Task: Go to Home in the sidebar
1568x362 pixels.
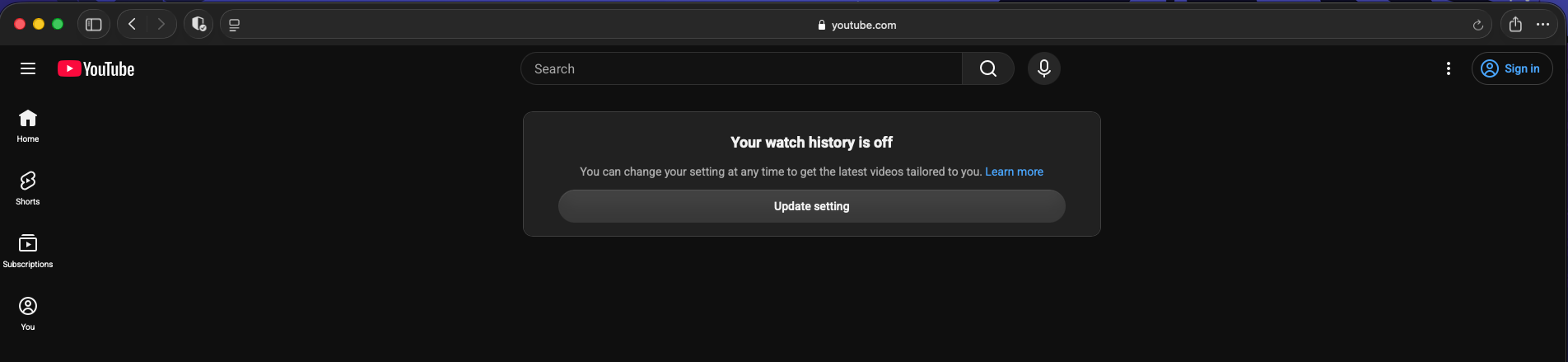Action: click(28, 126)
